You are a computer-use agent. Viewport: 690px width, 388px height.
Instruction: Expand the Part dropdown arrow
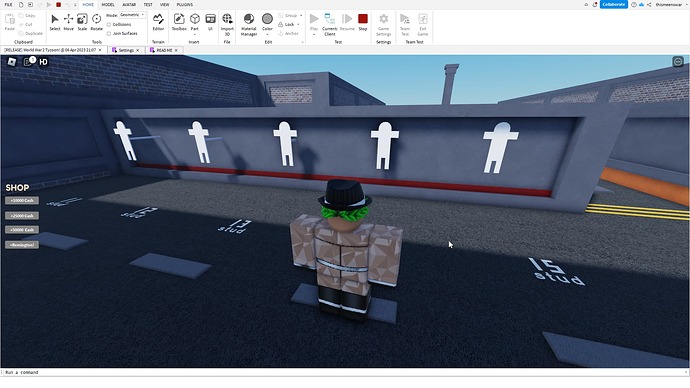click(195, 34)
